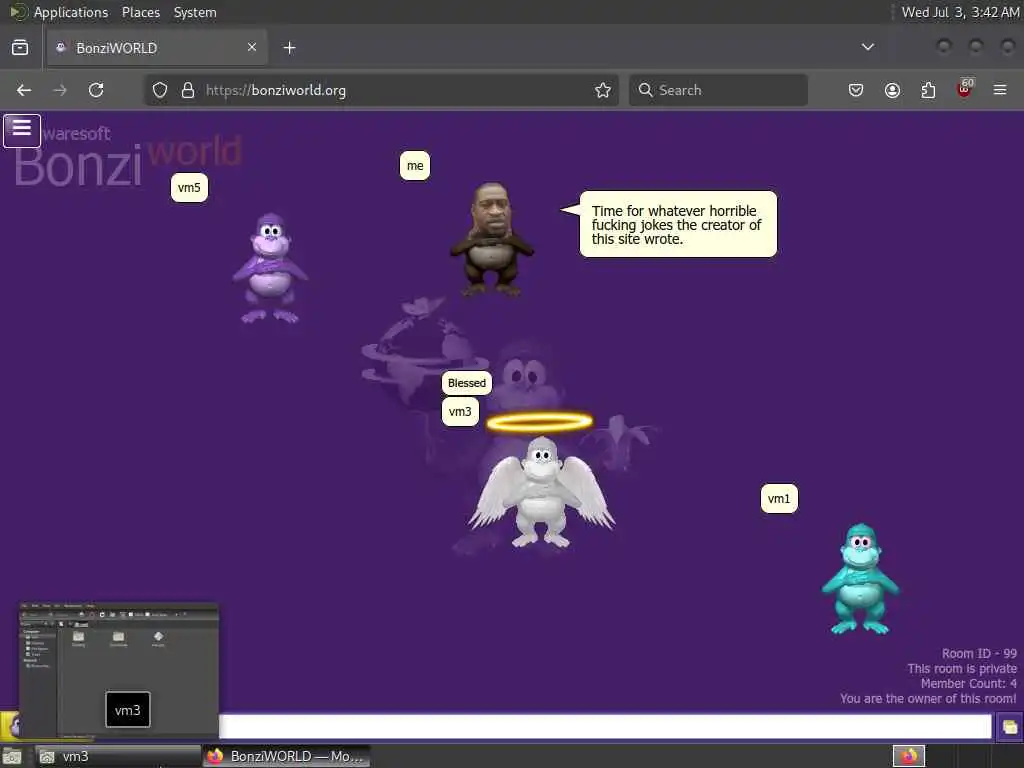Click the vm5 name tag
Viewport: 1024px width, 768px height.
click(x=189, y=188)
